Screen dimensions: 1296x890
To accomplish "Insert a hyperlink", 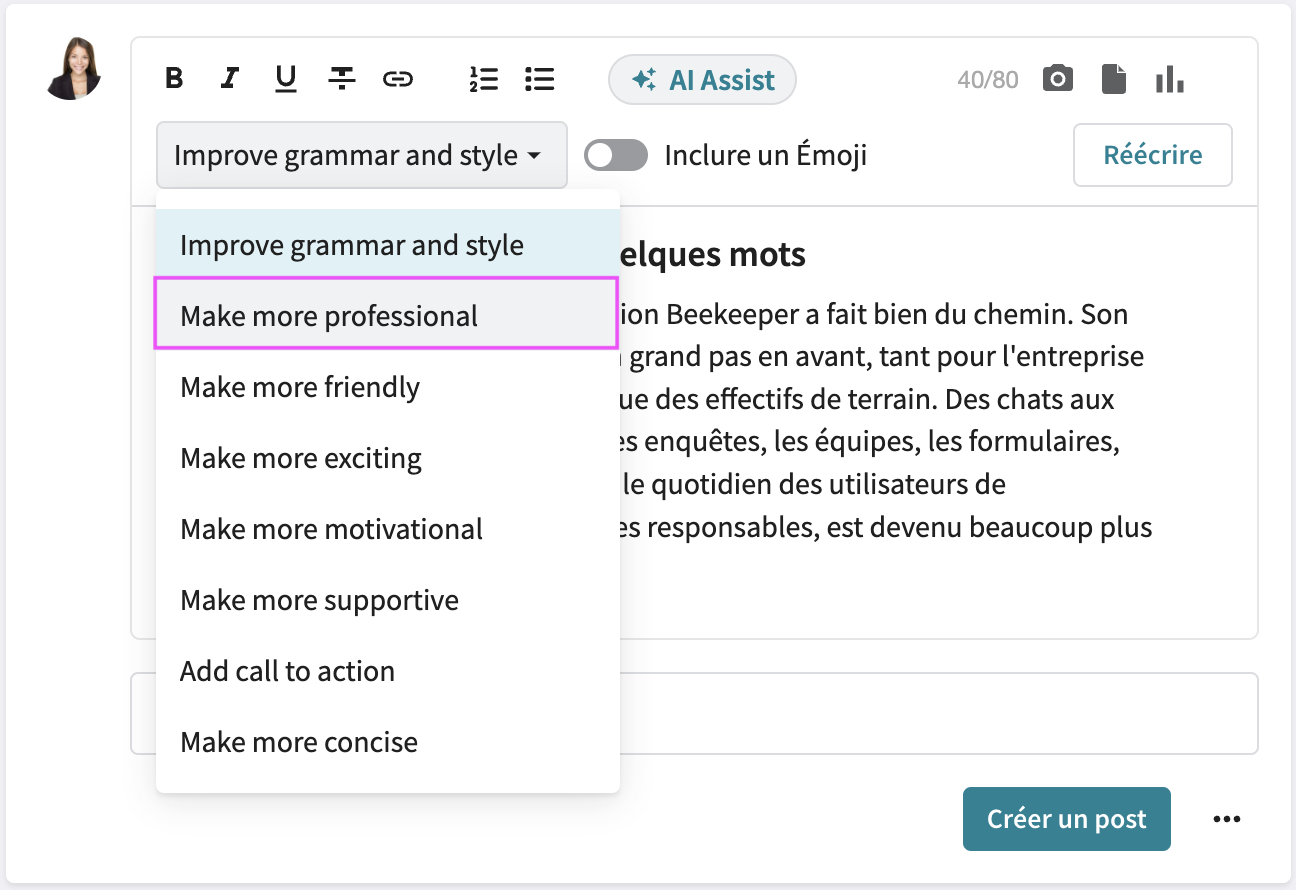I will pos(398,79).
